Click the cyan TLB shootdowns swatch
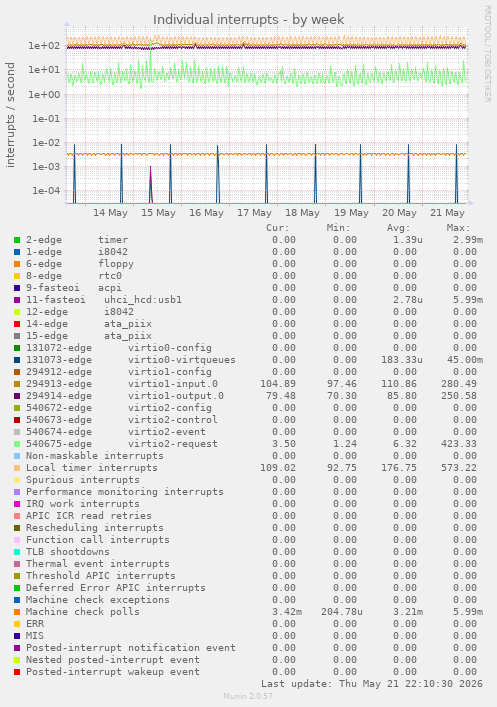Viewport: 497px width, 707px height. pos(17,552)
